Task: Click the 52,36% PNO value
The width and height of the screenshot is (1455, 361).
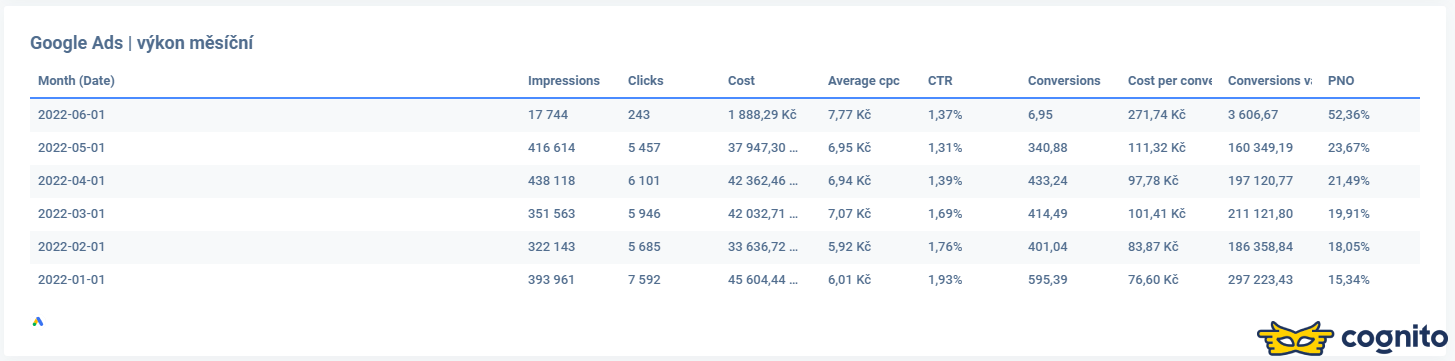Action: point(1349,115)
